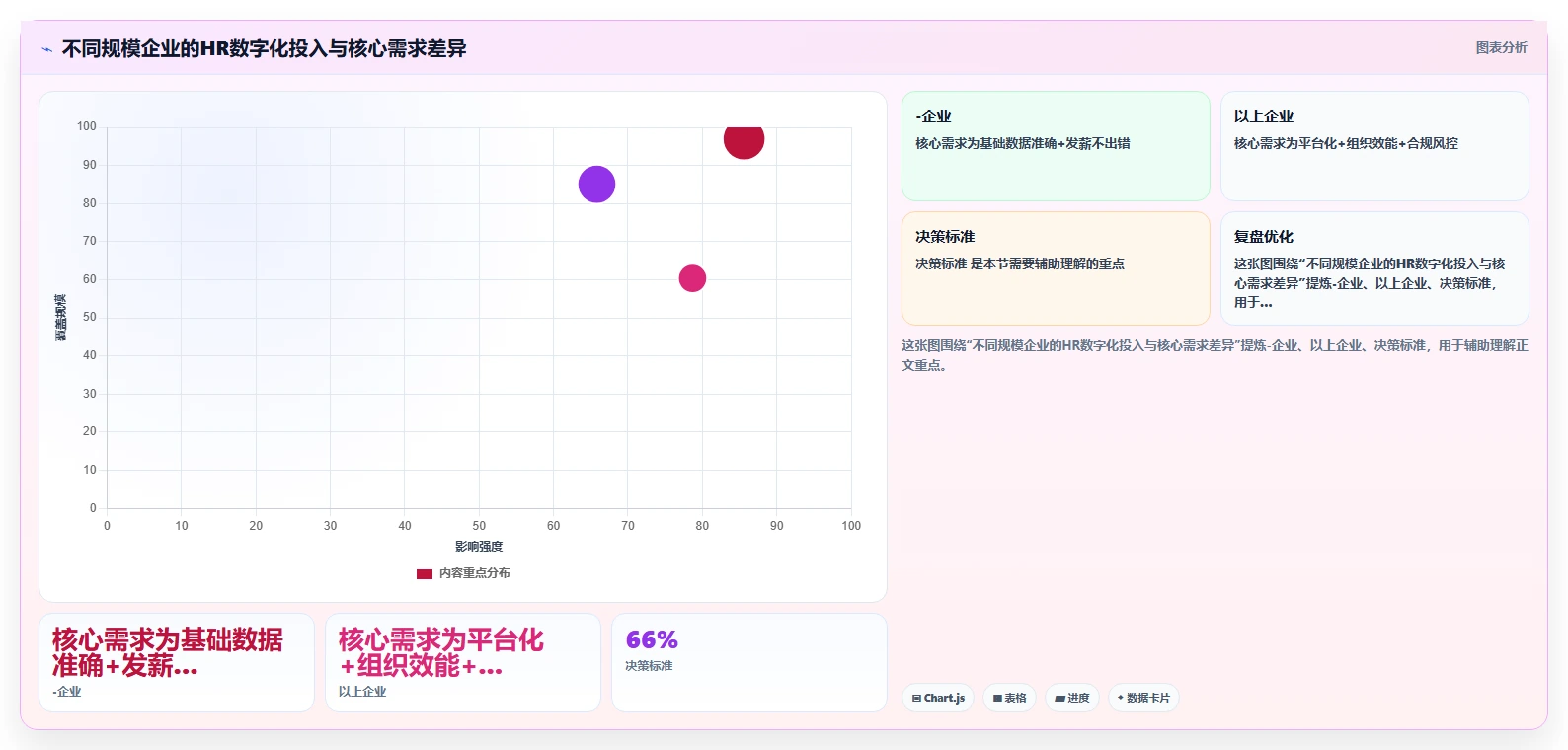Click the page title 不同规模企业的HR数字化投入
The image size is (1568, 750).
[264, 48]
